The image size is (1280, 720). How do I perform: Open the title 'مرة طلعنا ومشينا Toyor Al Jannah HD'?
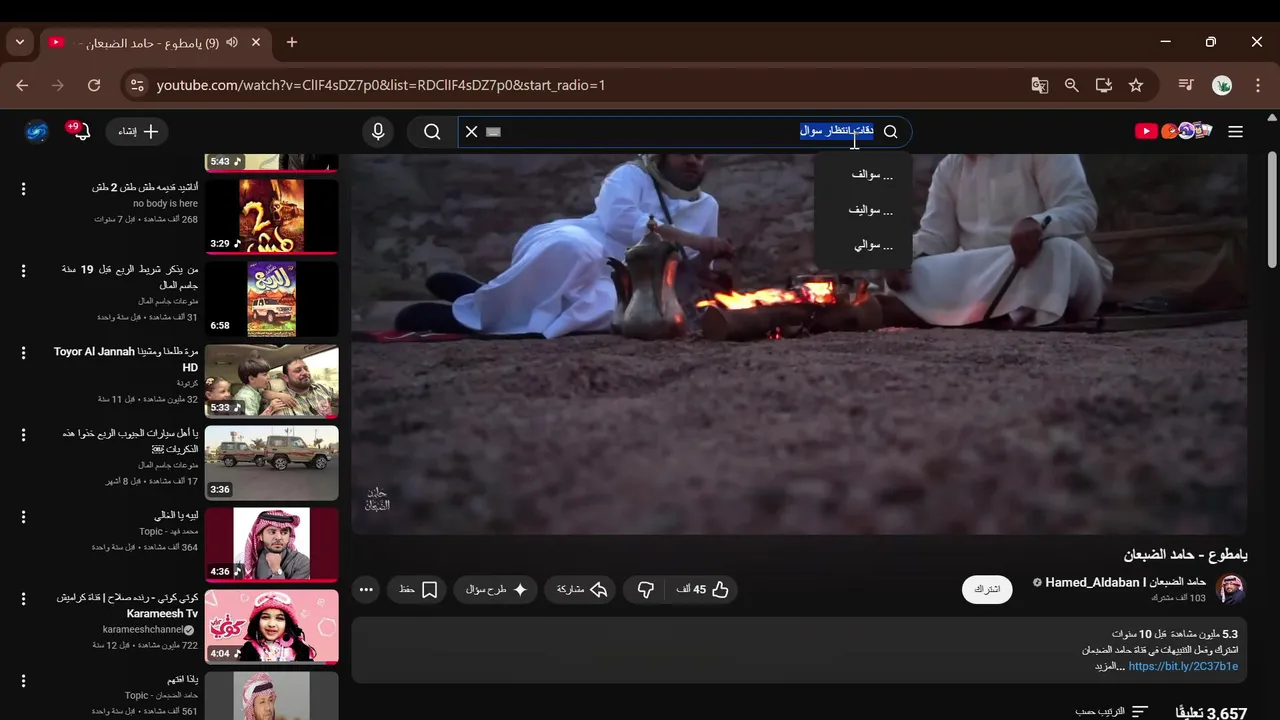pos(126,359)
